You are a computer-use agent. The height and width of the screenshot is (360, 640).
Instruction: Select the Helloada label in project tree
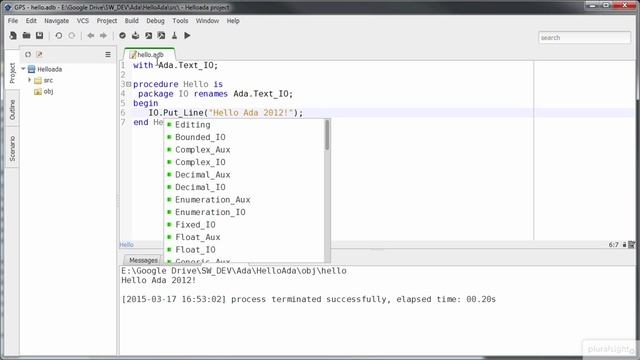(x=50, y=69)
